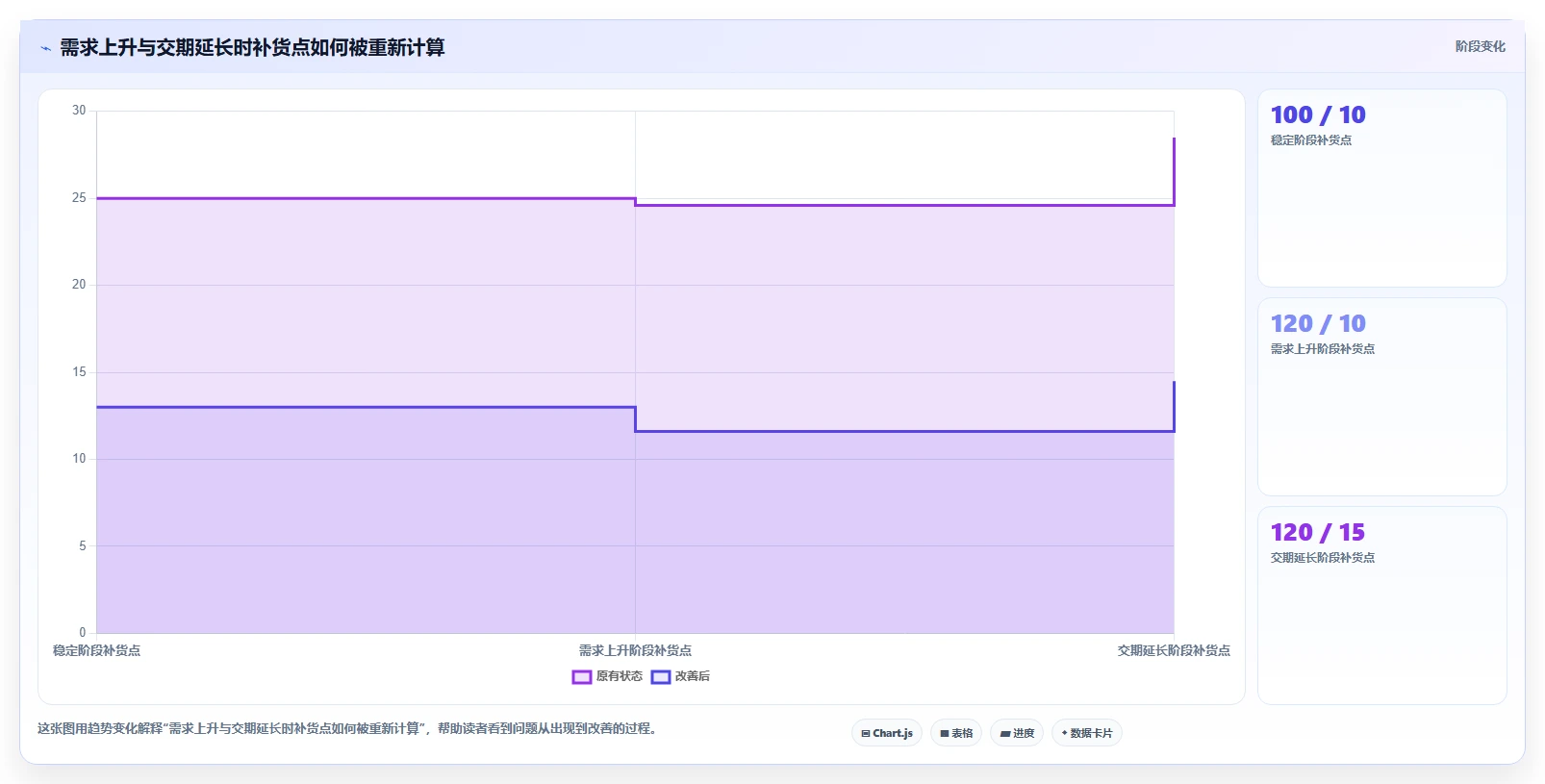This screenshot has height=784, width=1545.
Task: Click the chart title 需求上升与交期延长时补货点如何被重新计算
Action: point(252,47)
